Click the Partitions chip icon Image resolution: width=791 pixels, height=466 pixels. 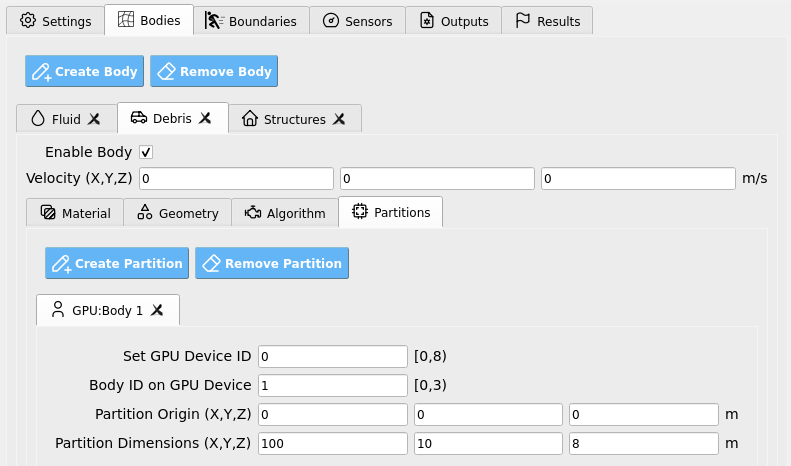pyautogui.click(x=360, y=211)
